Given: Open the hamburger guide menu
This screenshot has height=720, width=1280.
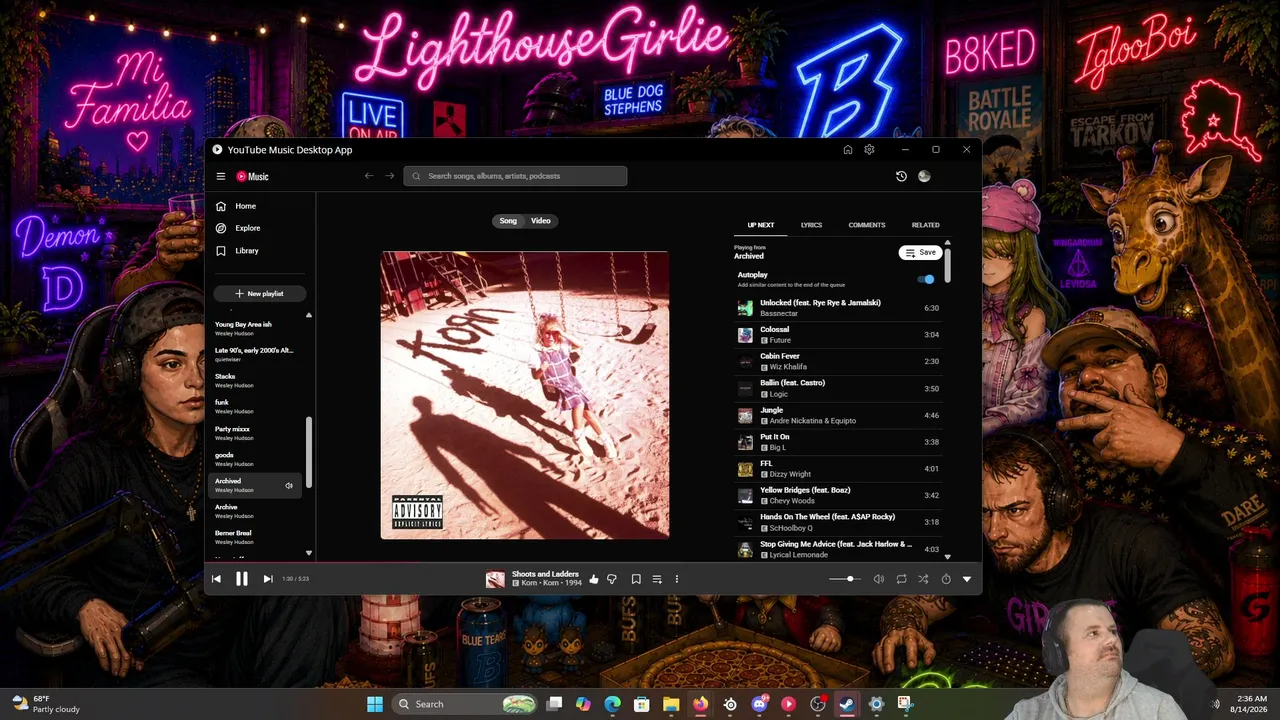Looking at the screenshot, I should coord(221,176).
